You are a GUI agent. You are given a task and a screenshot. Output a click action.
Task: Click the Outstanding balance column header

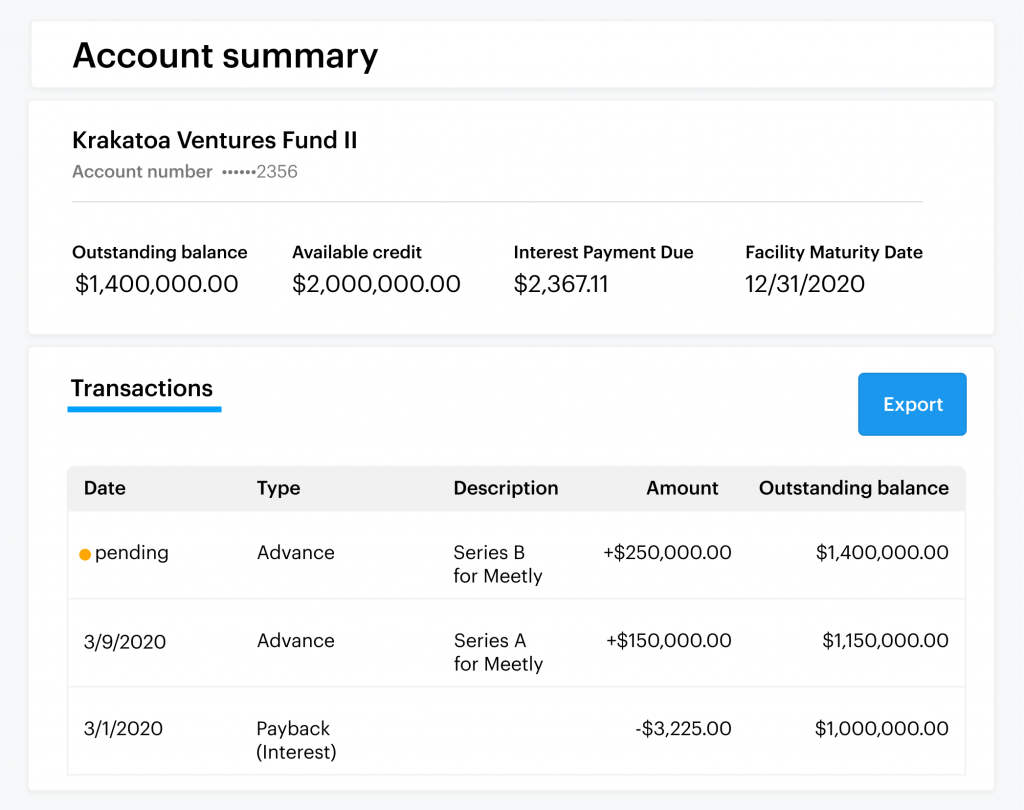tap(853, 488)
